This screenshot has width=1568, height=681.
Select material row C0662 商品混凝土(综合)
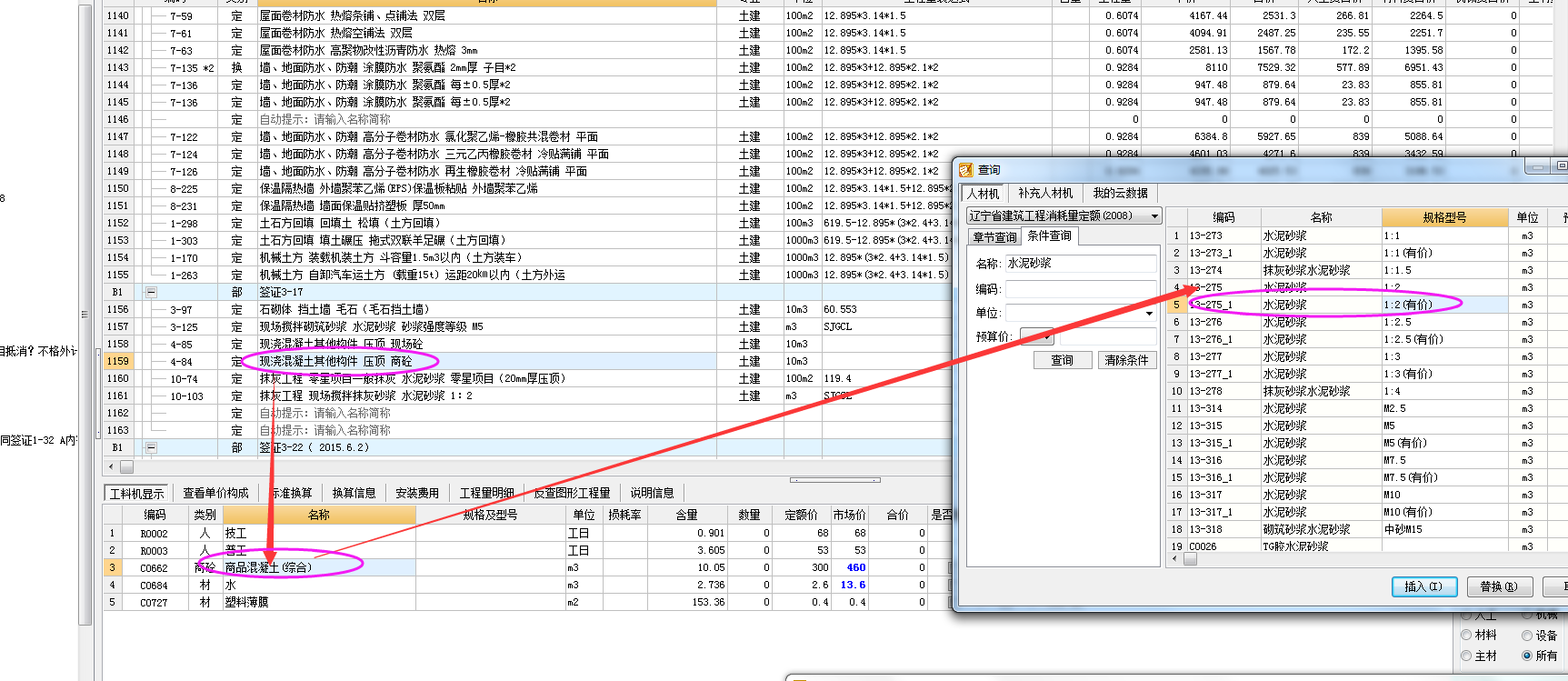coord(527,567)
